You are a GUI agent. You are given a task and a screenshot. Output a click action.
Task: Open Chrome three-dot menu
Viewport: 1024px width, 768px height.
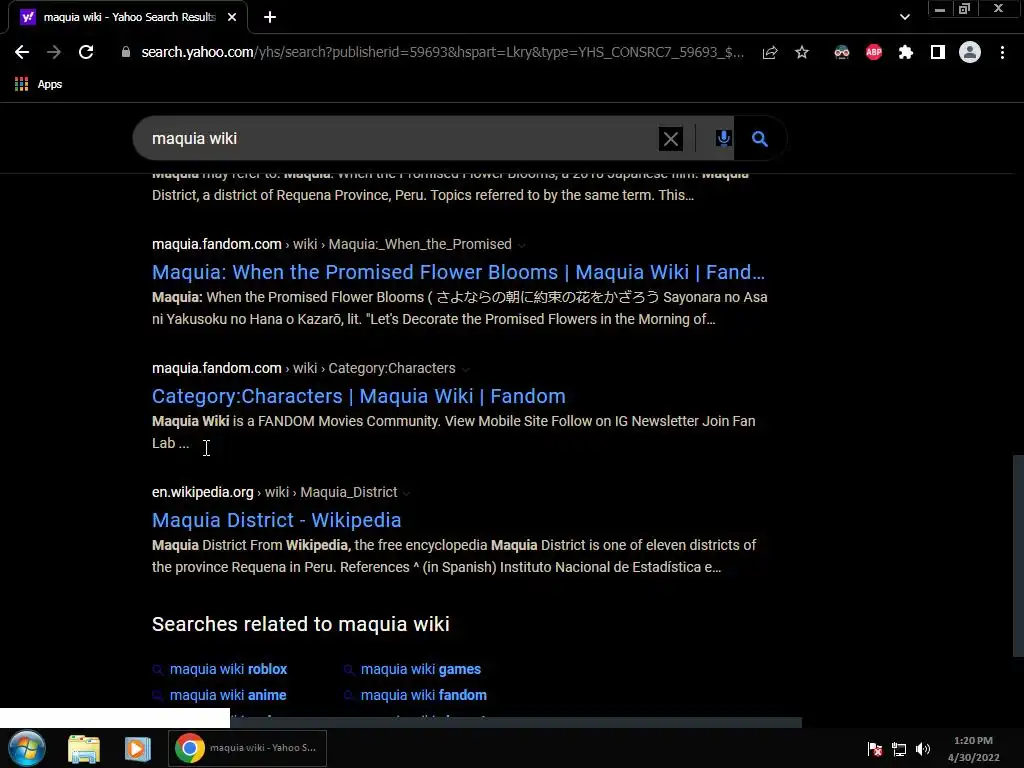[x=1002, y=52]
